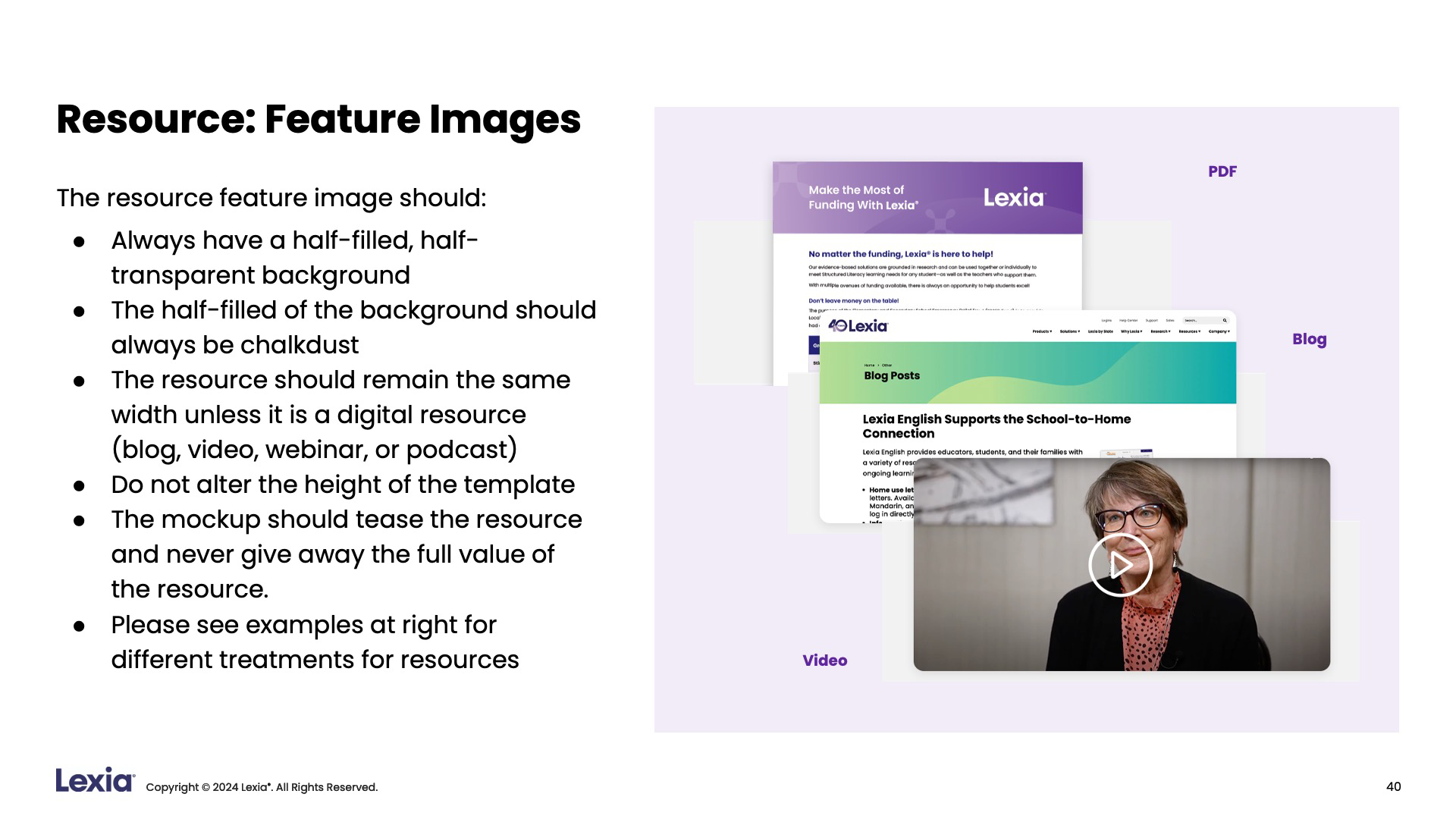Screen dimensions: 1456x819
Task: Click the Why Lexia nav item
Action: [x=1131, y=331]
